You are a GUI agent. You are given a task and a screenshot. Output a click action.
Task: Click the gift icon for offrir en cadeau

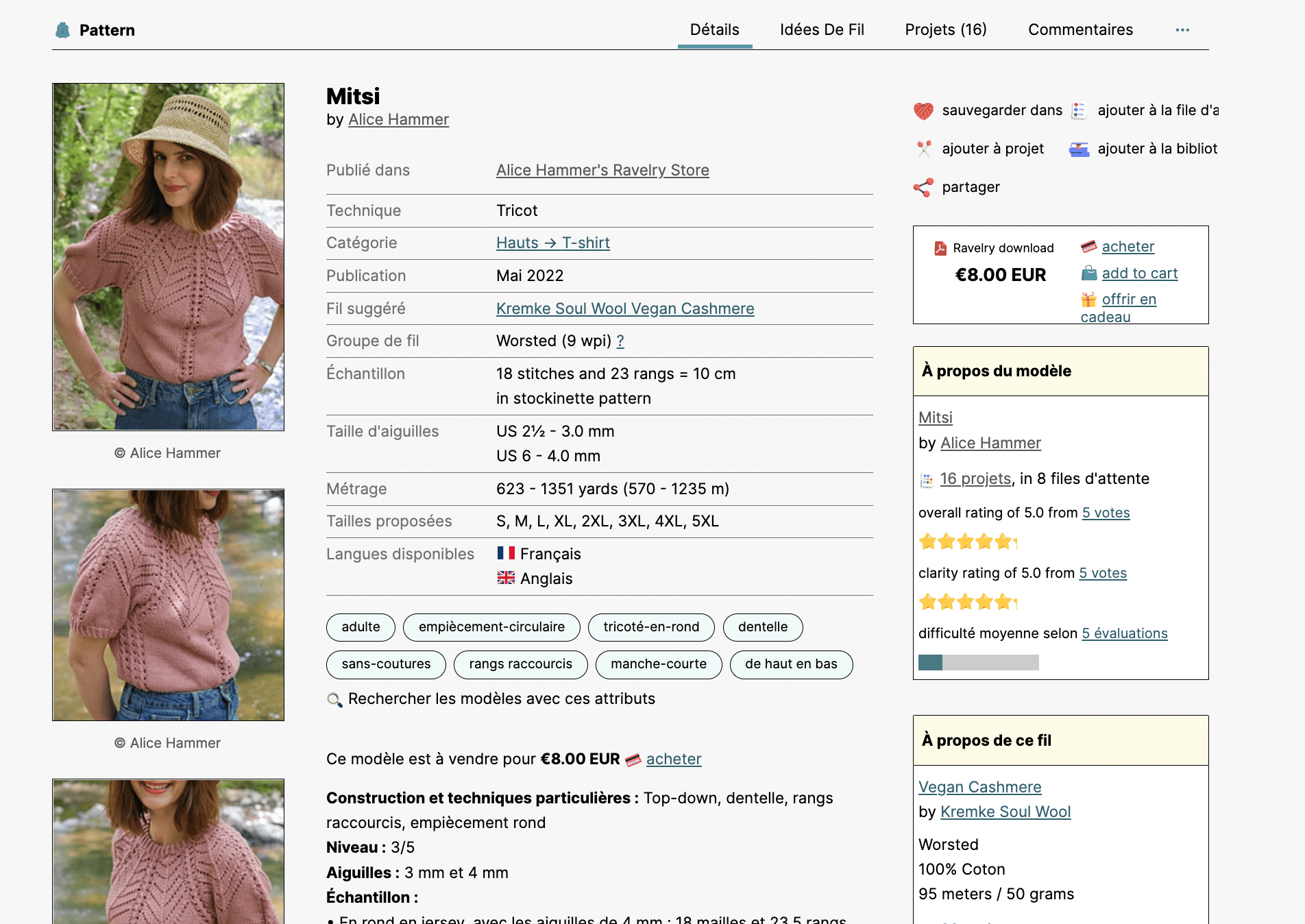[1088, 300]
